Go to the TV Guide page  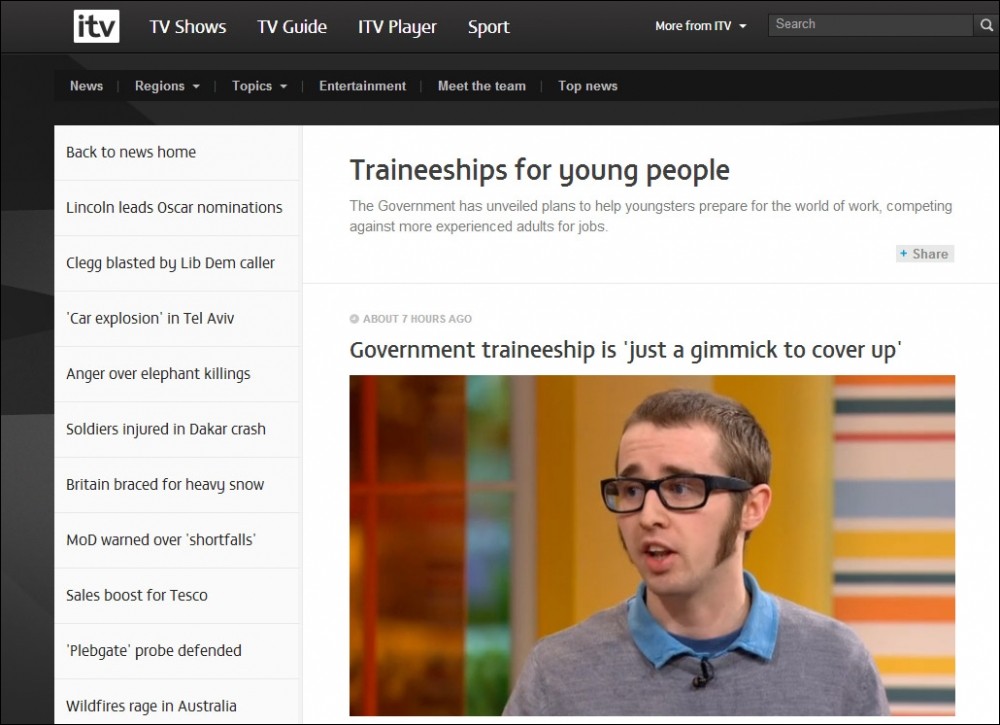point(292,27)
